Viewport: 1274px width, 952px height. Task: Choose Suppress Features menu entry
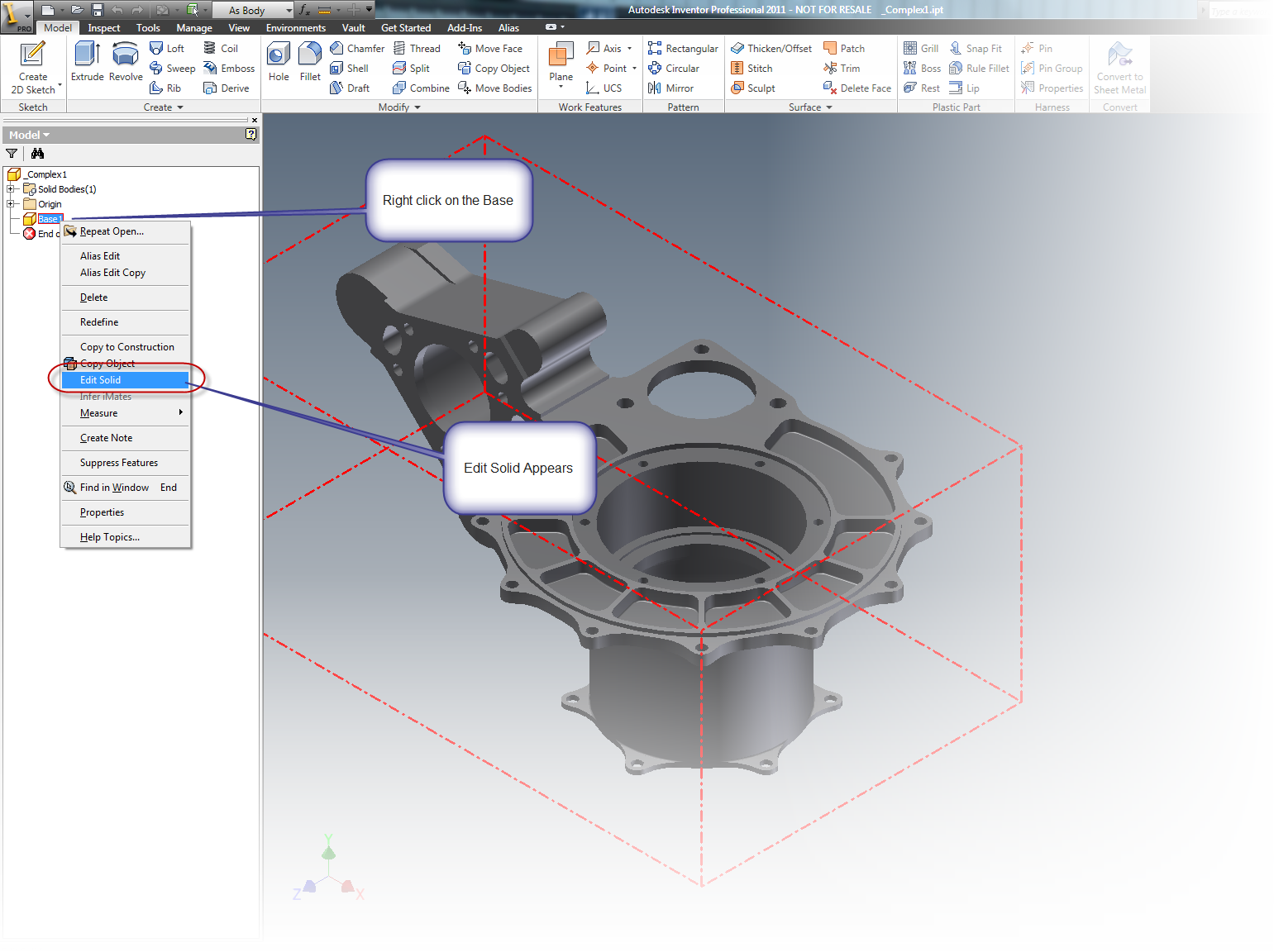[126, 463]
